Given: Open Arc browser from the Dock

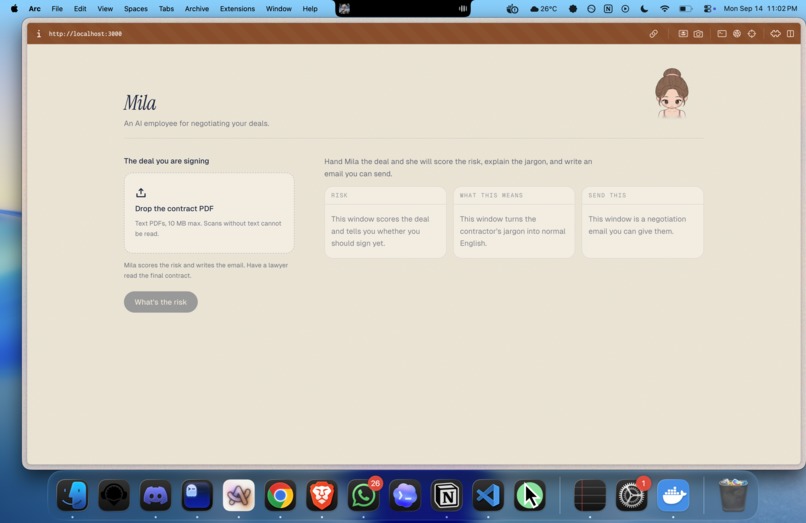Looking at the screenshot, I should coord(239,495).
